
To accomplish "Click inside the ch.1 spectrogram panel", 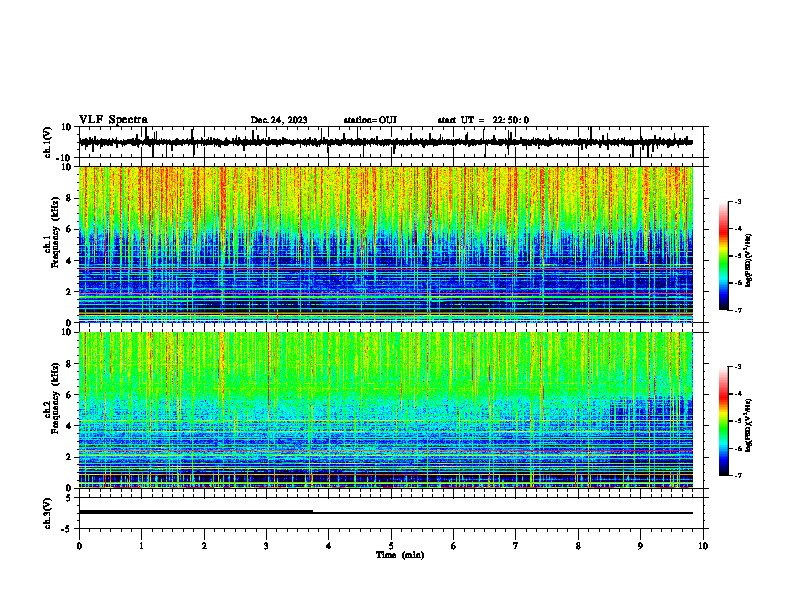I will click(x=386, y=244).
